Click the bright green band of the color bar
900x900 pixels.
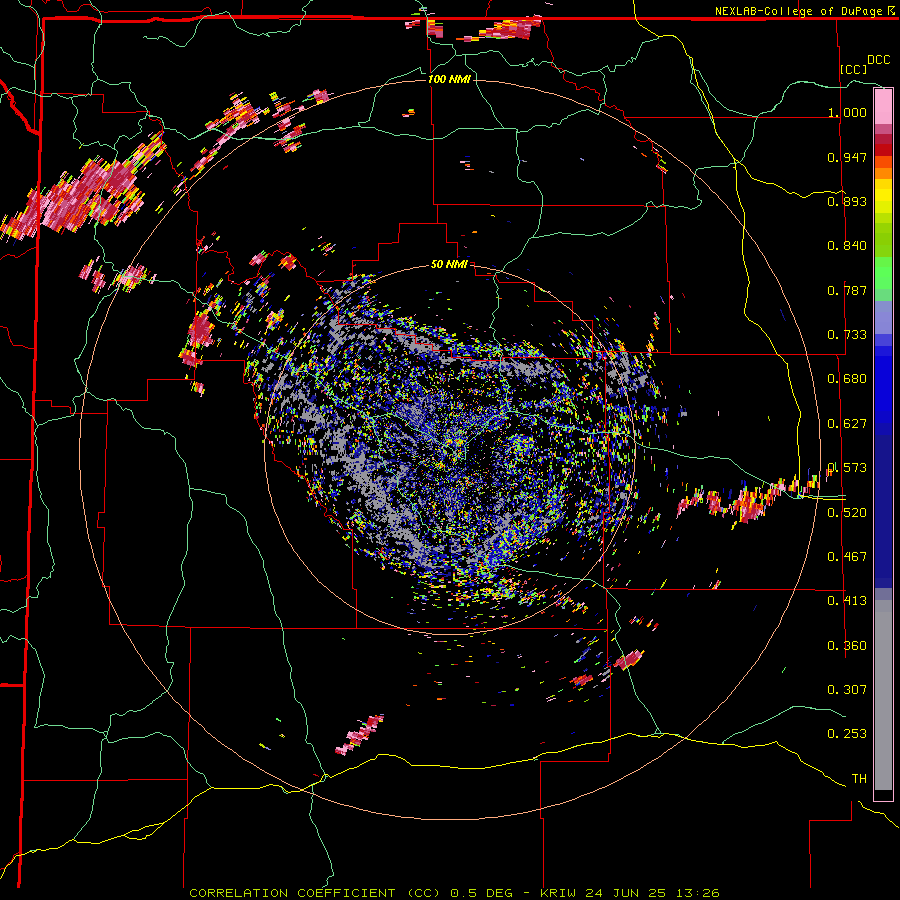click(x=883, y=273)
